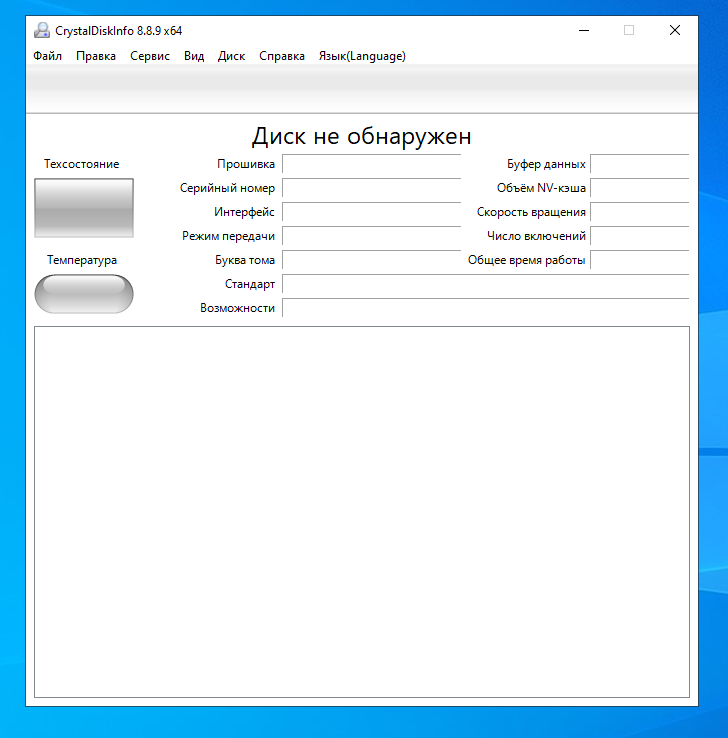Screen dimensions: 728x738
Task: Click the Возможности label
Action: (237, 308)
